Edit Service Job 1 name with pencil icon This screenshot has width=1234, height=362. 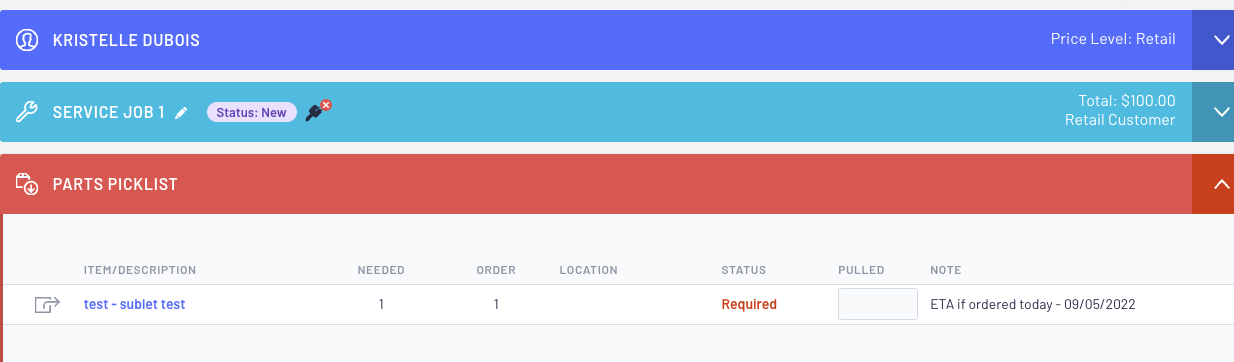pyautogui.click(x=181, y=113)
